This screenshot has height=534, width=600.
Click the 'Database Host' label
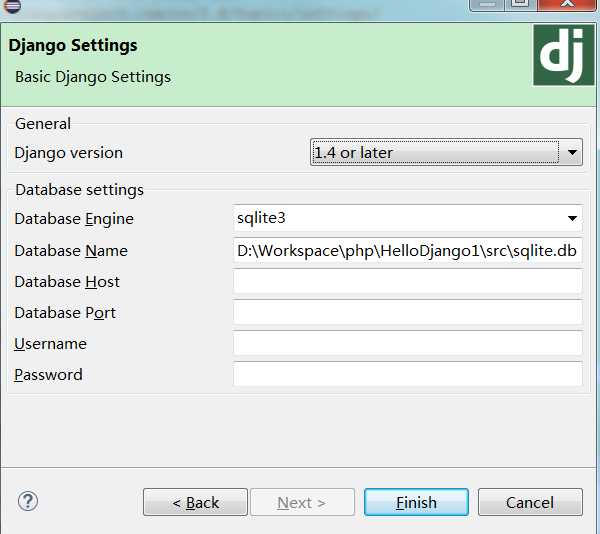pos(67,282)
